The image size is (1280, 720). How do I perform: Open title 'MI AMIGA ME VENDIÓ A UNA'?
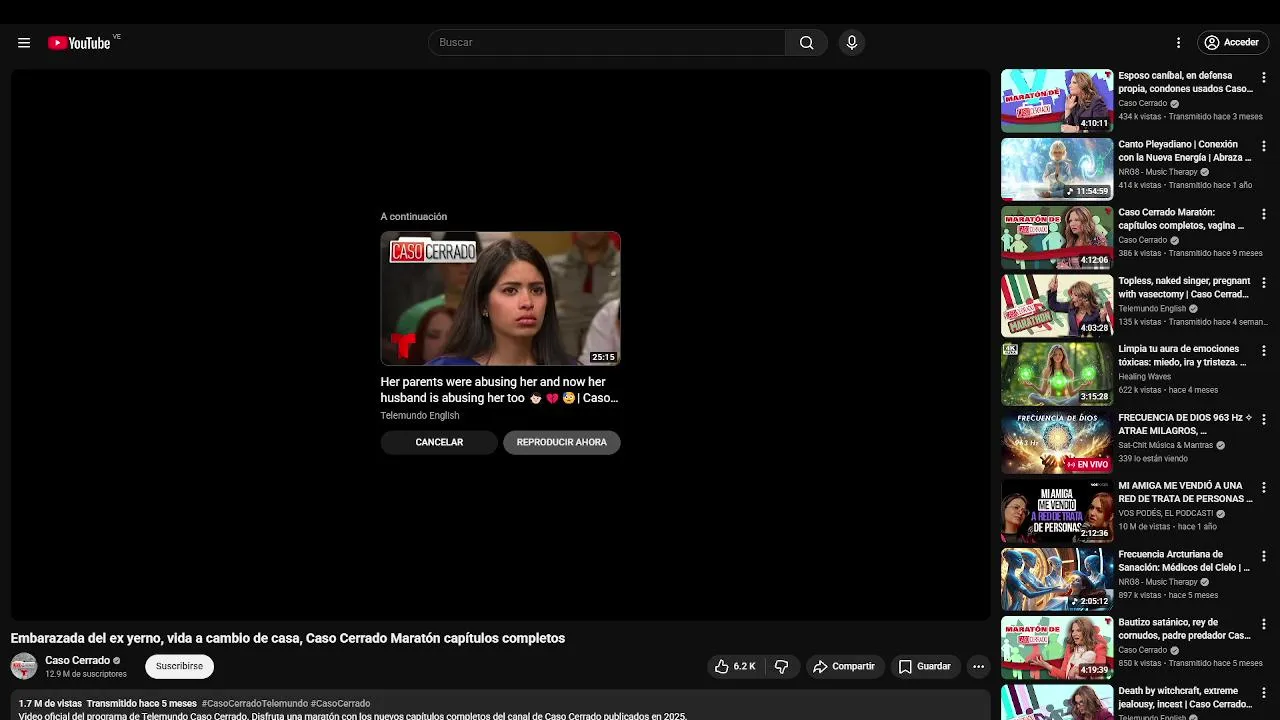click(x=1185, y=492)
